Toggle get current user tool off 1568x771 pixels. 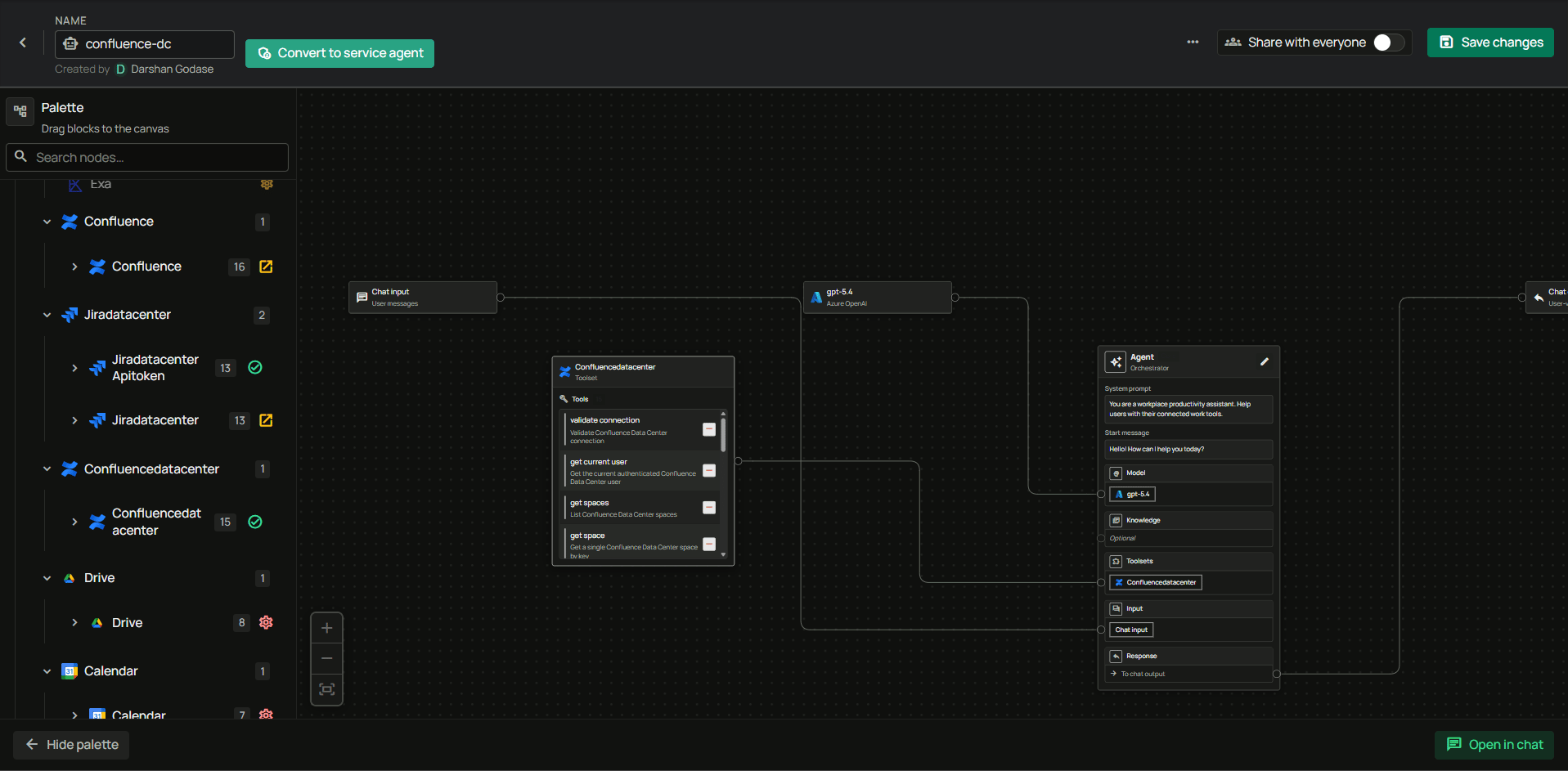tap(709, 470)
